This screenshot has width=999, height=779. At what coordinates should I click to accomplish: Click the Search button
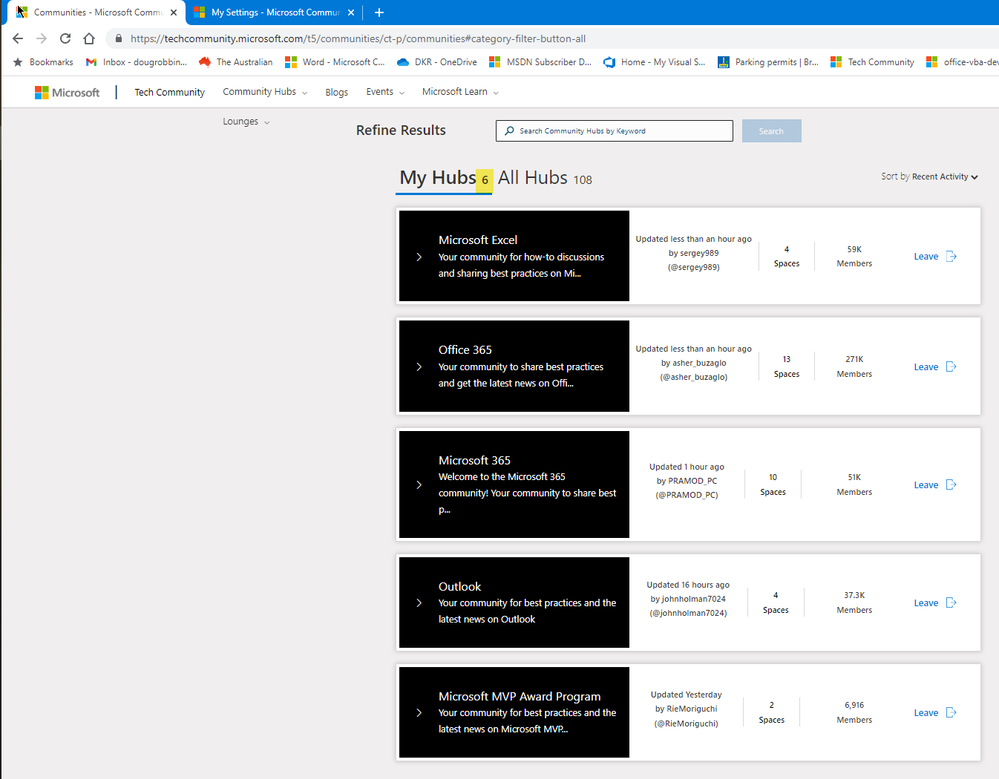tap(772, 131)
